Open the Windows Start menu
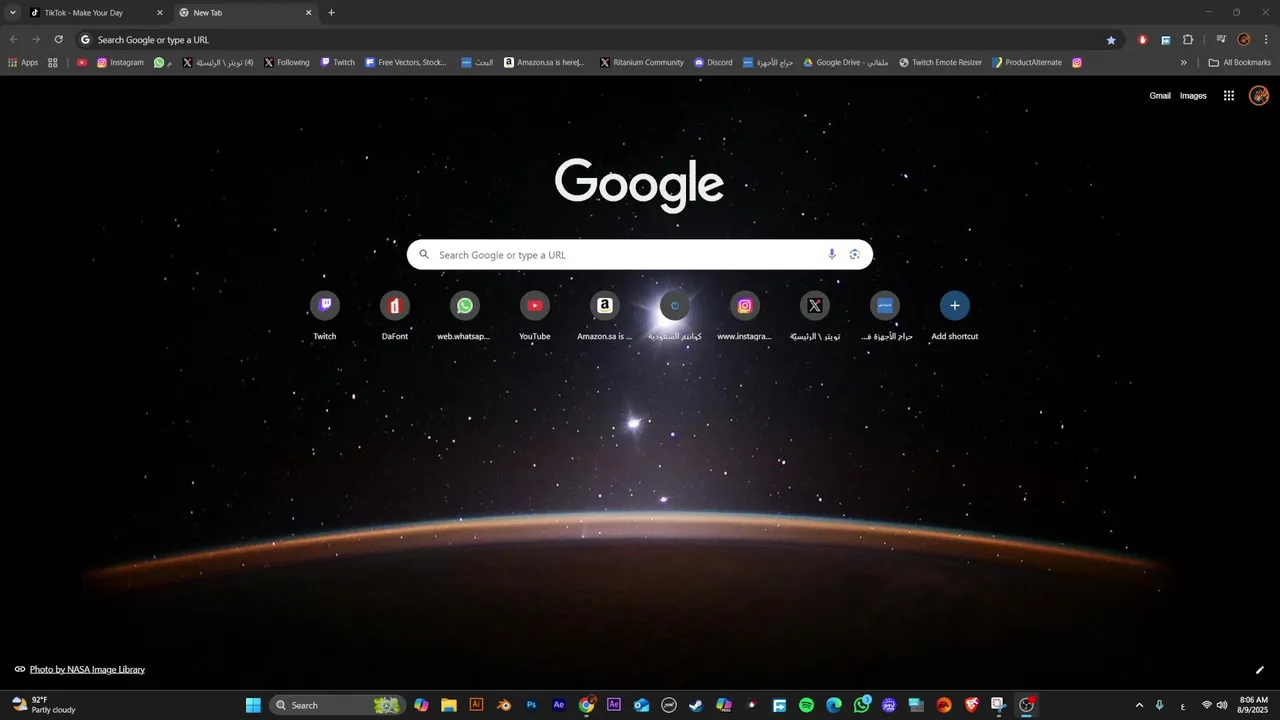Viewport: 1280px width, 720px height. click(253, 705)
